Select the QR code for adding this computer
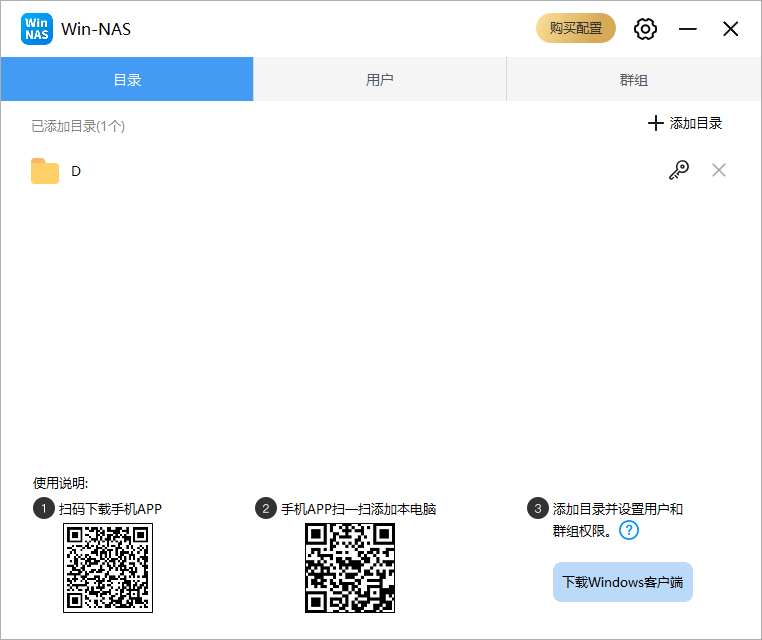This screenshot has height=640, width=762. coord(350,567)
